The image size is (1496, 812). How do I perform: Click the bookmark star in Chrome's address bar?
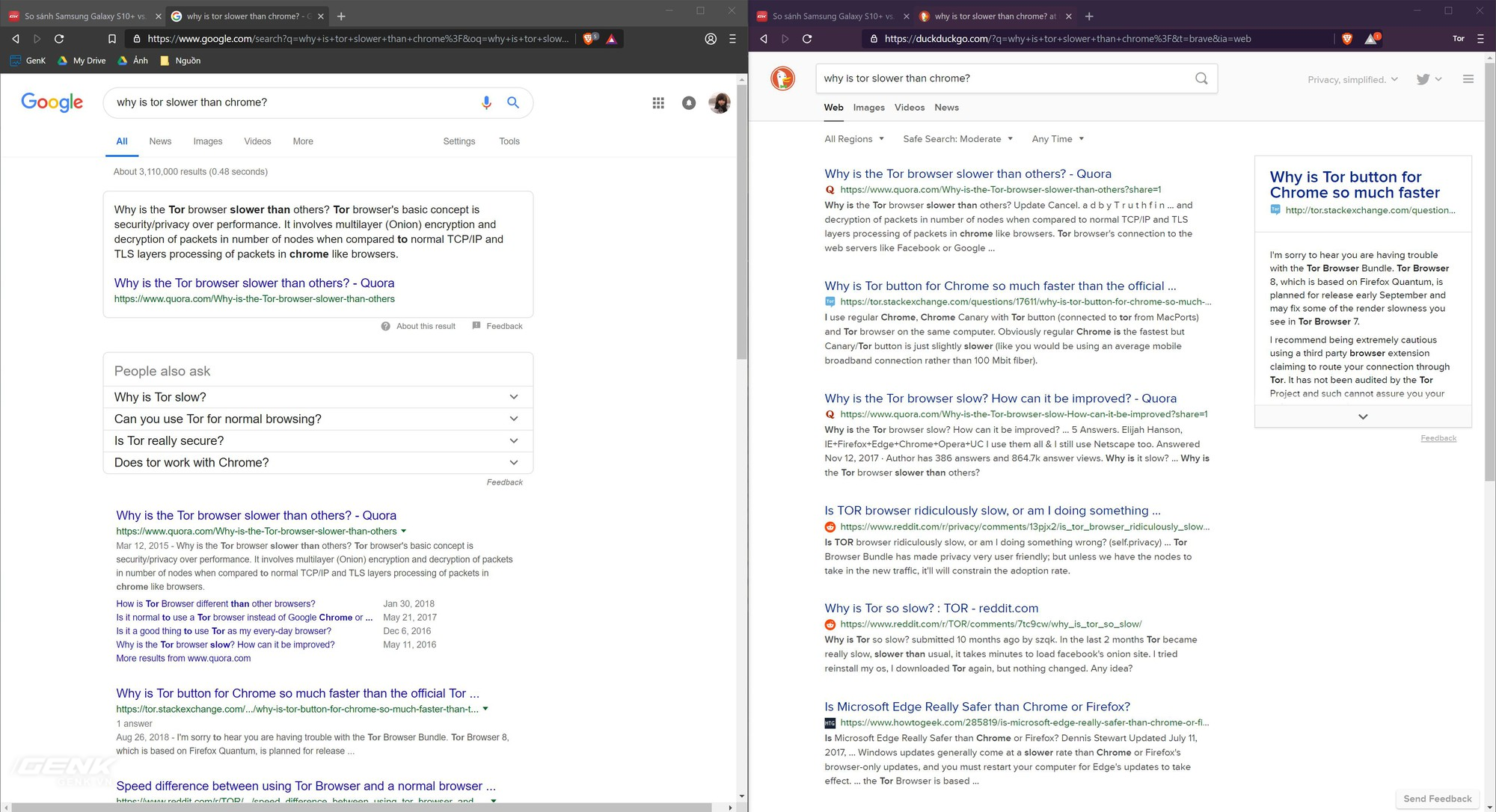click(113, 39)
